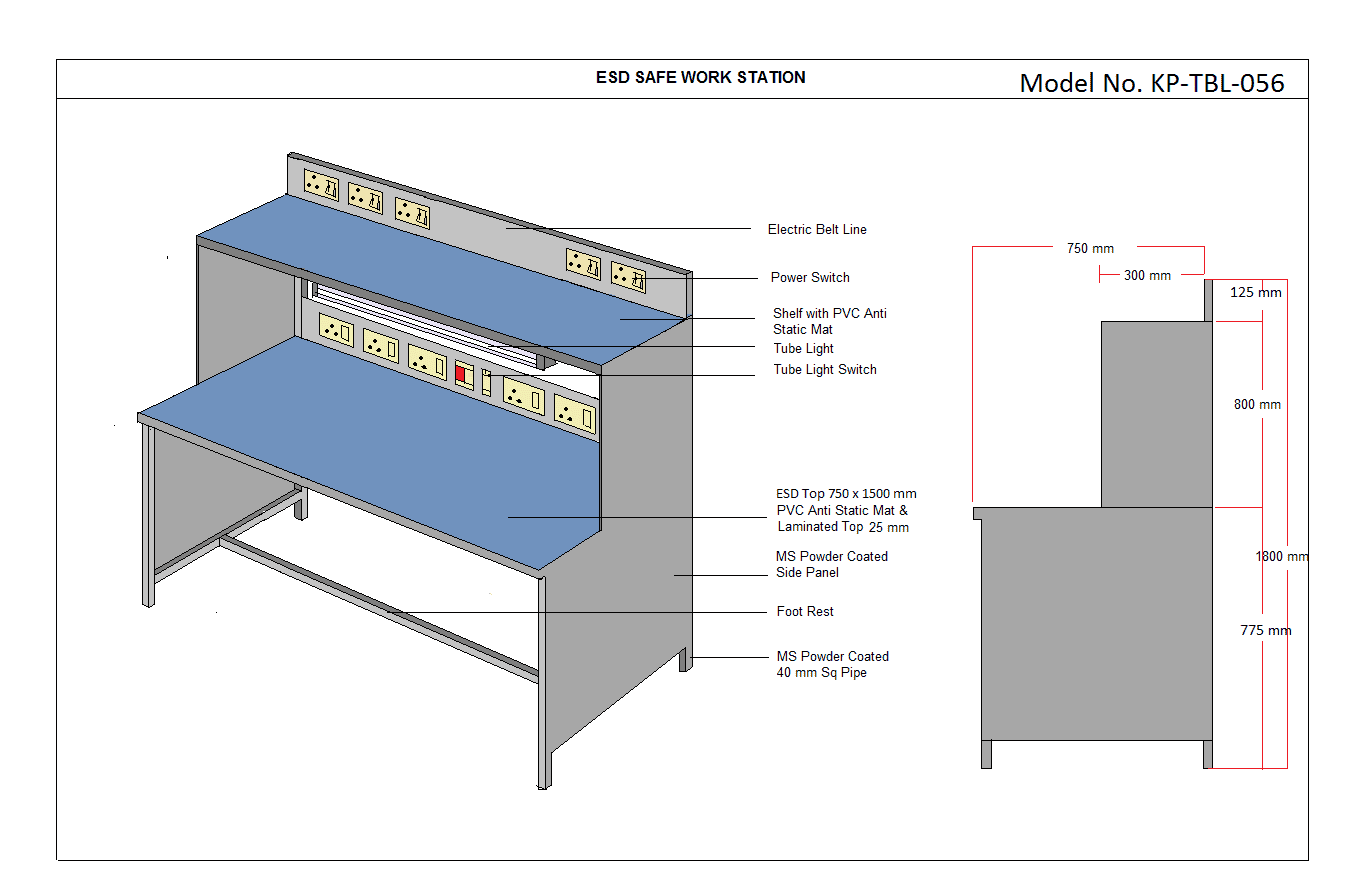
Task: Select the "Foot Rest" label
Action: [804, 612]
